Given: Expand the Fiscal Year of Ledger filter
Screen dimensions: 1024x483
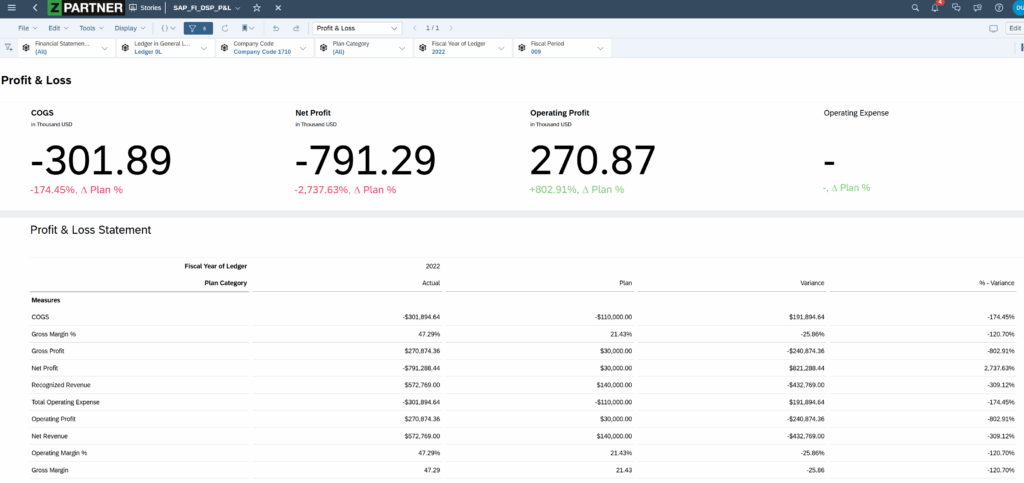Looking at the screenshot, I should [x=502, y=47].
